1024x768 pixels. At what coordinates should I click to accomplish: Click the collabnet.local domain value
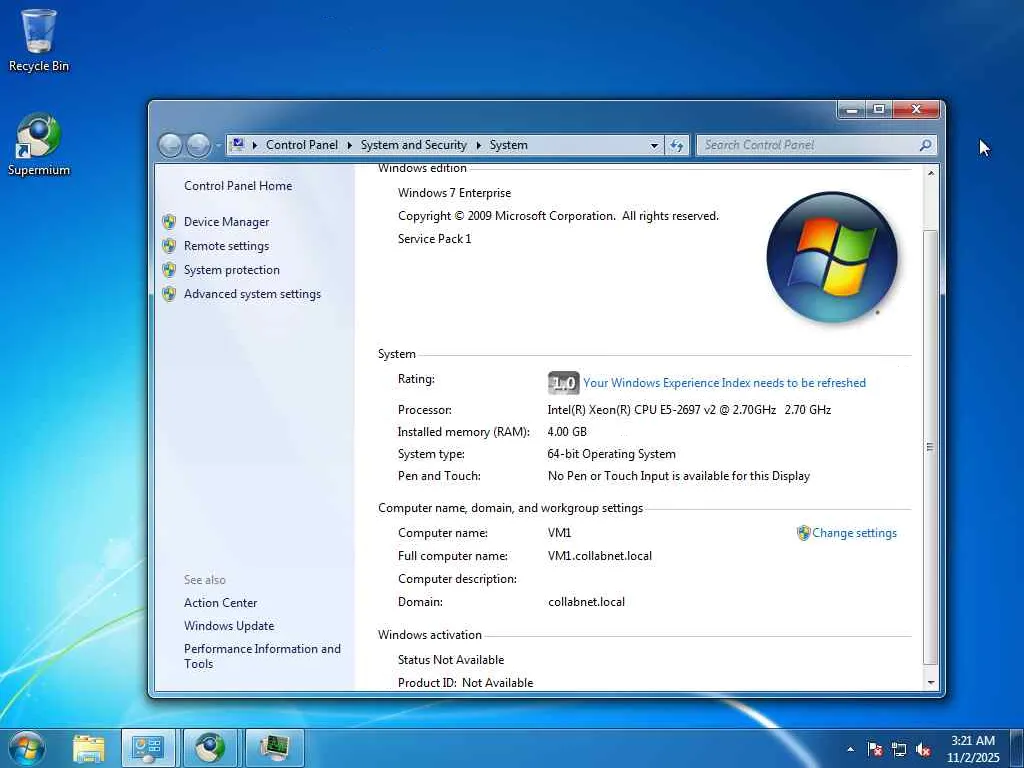coord(586,601)
